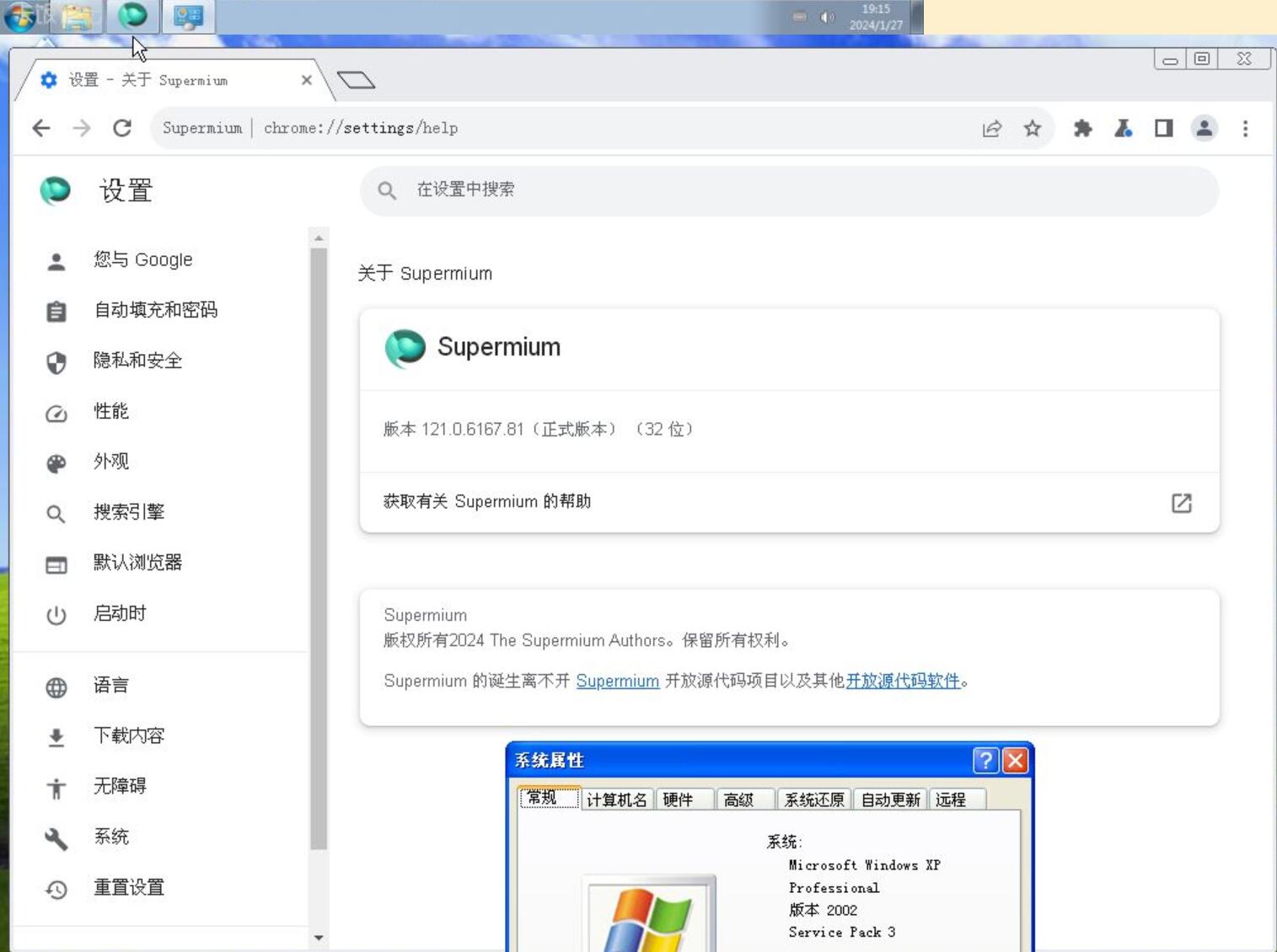Share the page via the share icon
Screen dimensions: 1277x952
[x=992, y=128]
